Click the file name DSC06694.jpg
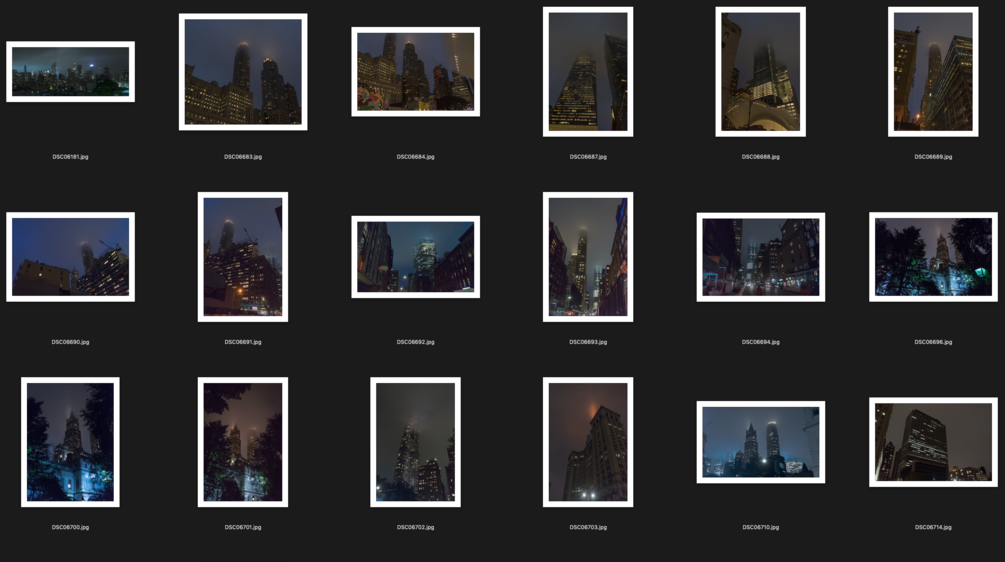This screenshot has width=1005, height=562. pos(761,342)
